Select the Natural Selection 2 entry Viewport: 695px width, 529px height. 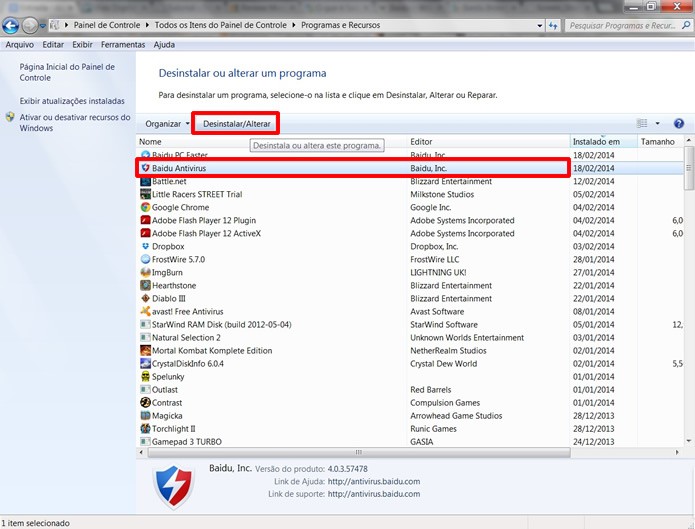(x=186, y=337)
